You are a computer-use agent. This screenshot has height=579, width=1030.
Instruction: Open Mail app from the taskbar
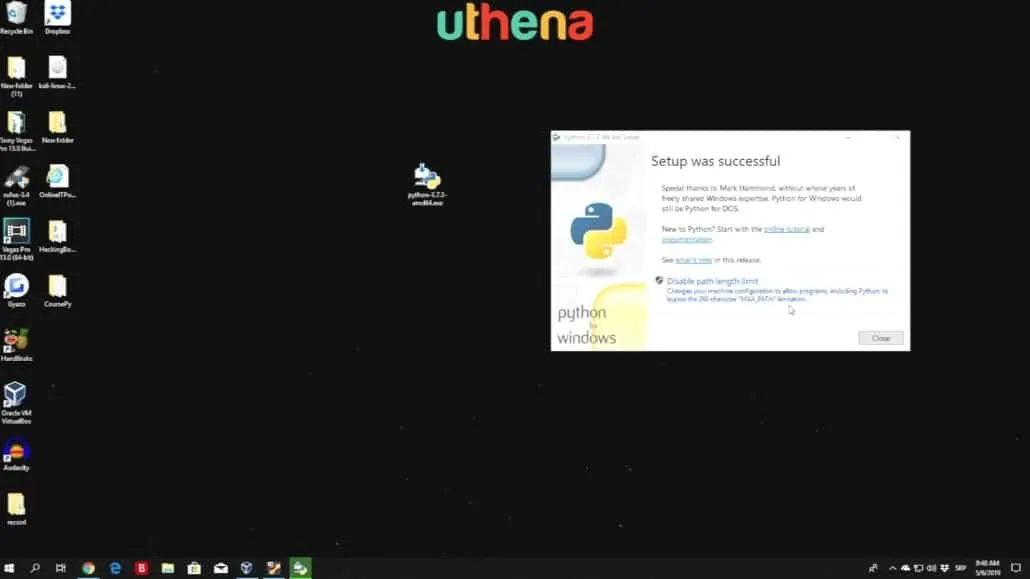pos(221,568)
